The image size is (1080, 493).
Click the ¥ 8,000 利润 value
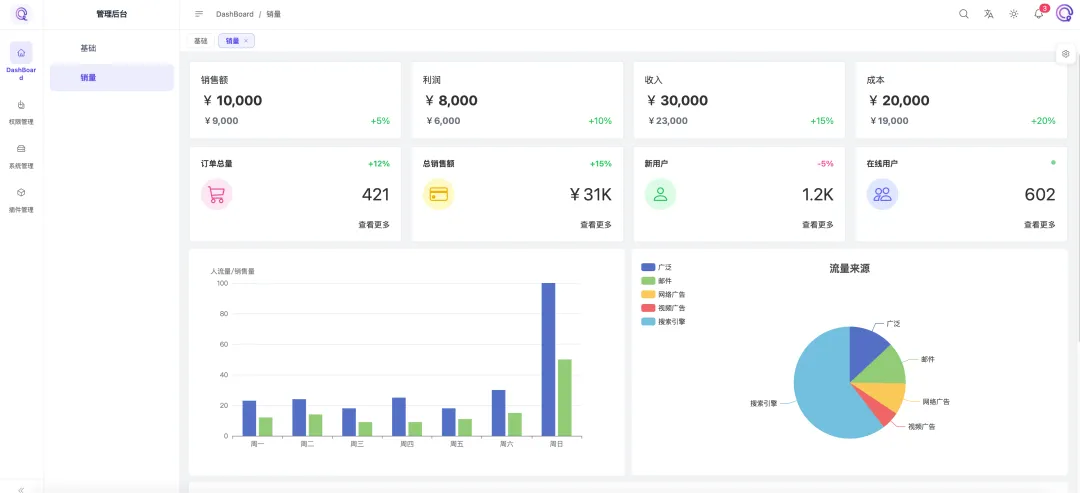pos(451,101)
